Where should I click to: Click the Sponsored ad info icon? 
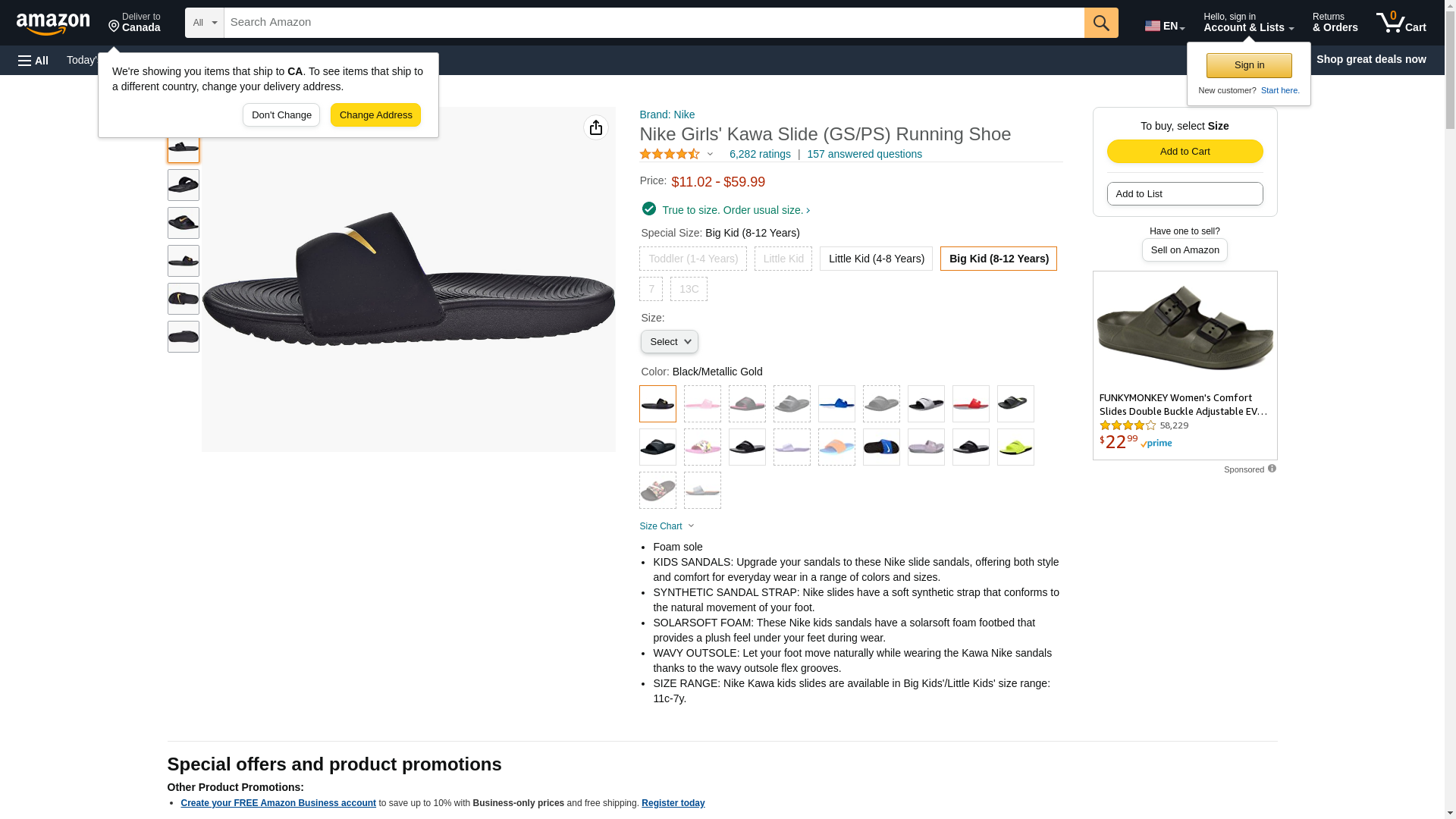[1272, 469]
